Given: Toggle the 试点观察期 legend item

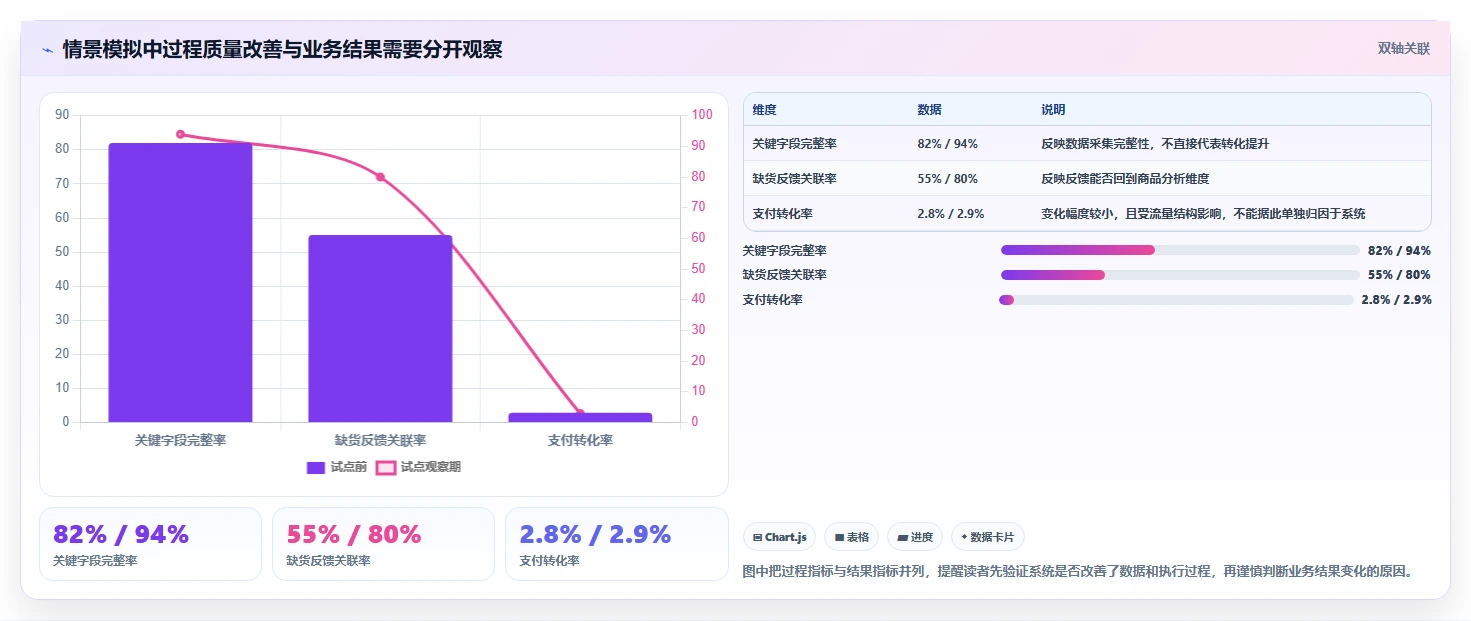Looking at the screenshot, I should [418, 467].
